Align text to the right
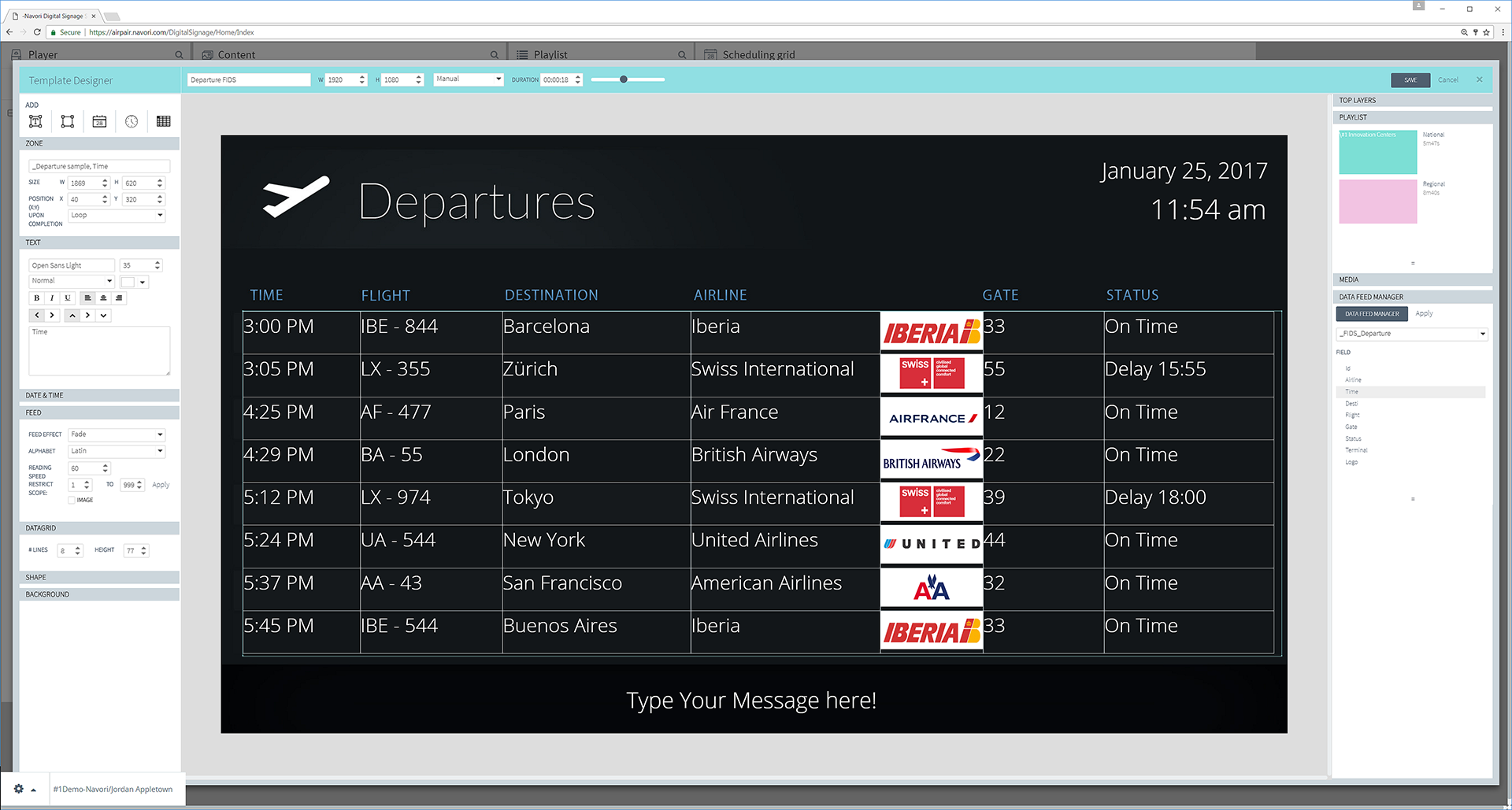The image size is (1512, 810). 119,298
